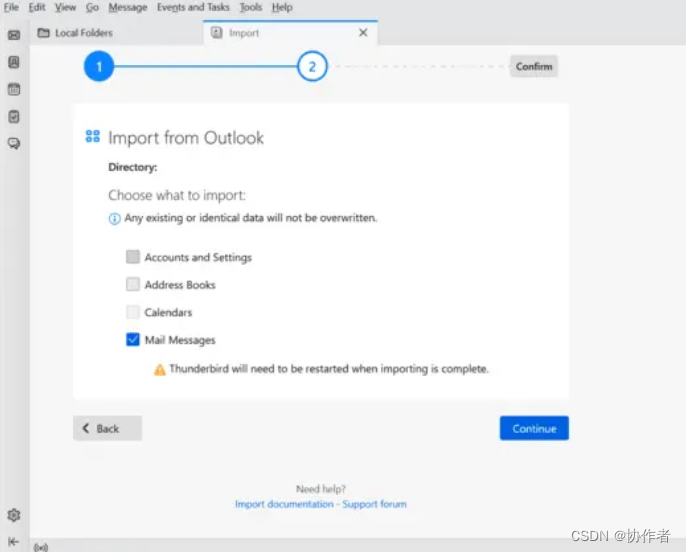Open the File menu

coord(11,7)
